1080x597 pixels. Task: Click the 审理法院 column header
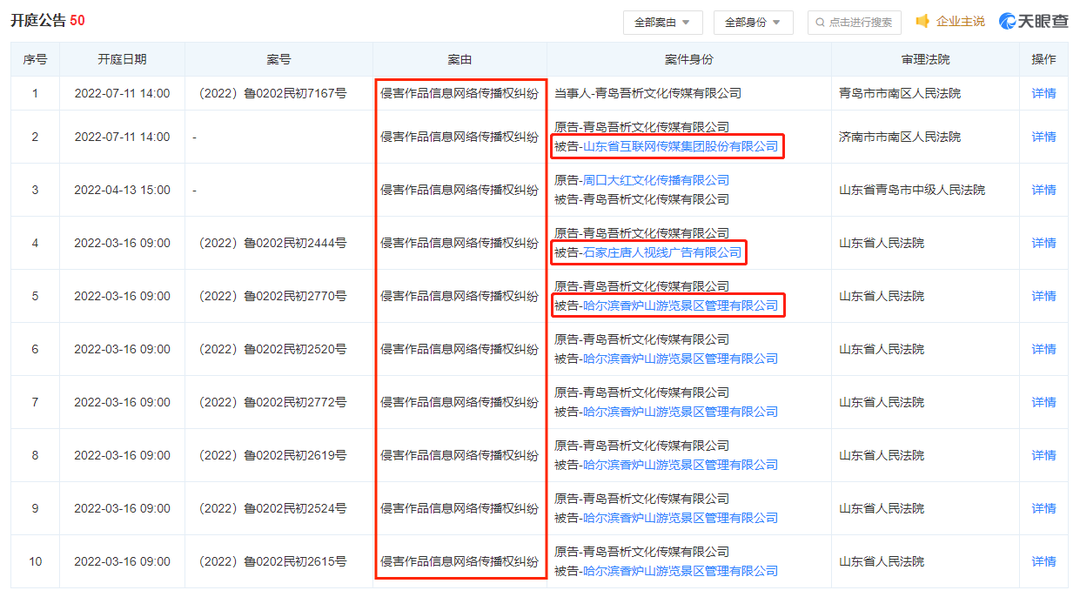[x=925, y=60]
